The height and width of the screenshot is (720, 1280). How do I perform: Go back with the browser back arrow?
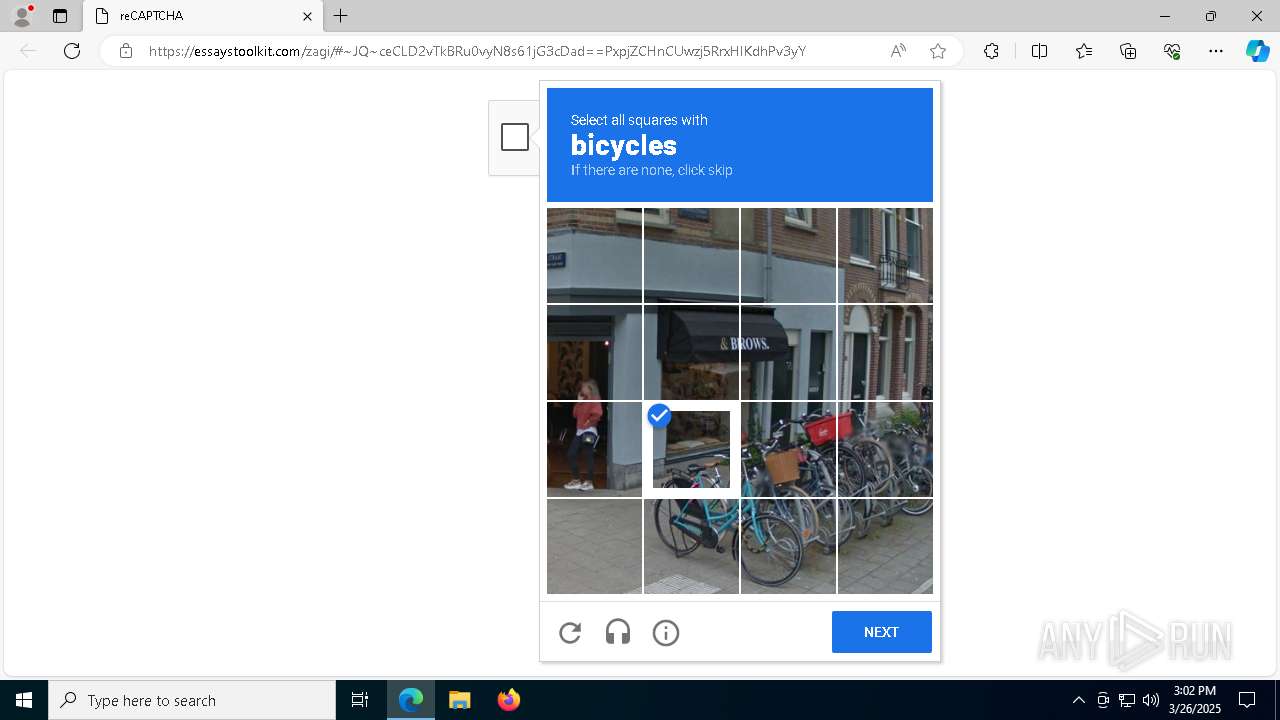[x=28, y=51]
